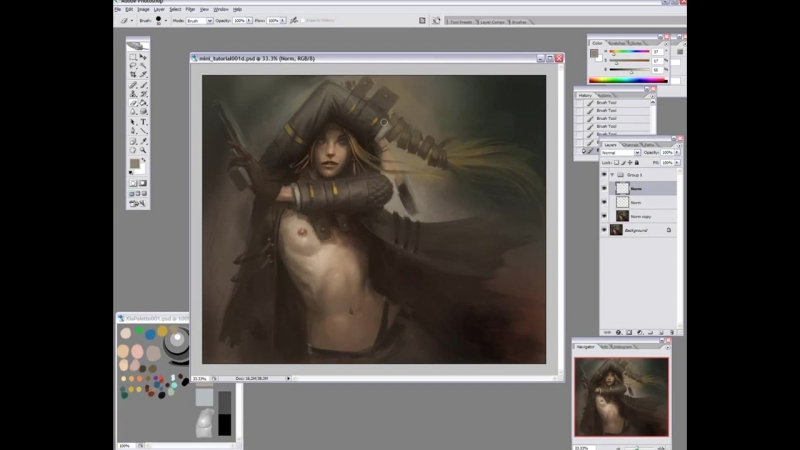Open the Image menu

[143, 9]
